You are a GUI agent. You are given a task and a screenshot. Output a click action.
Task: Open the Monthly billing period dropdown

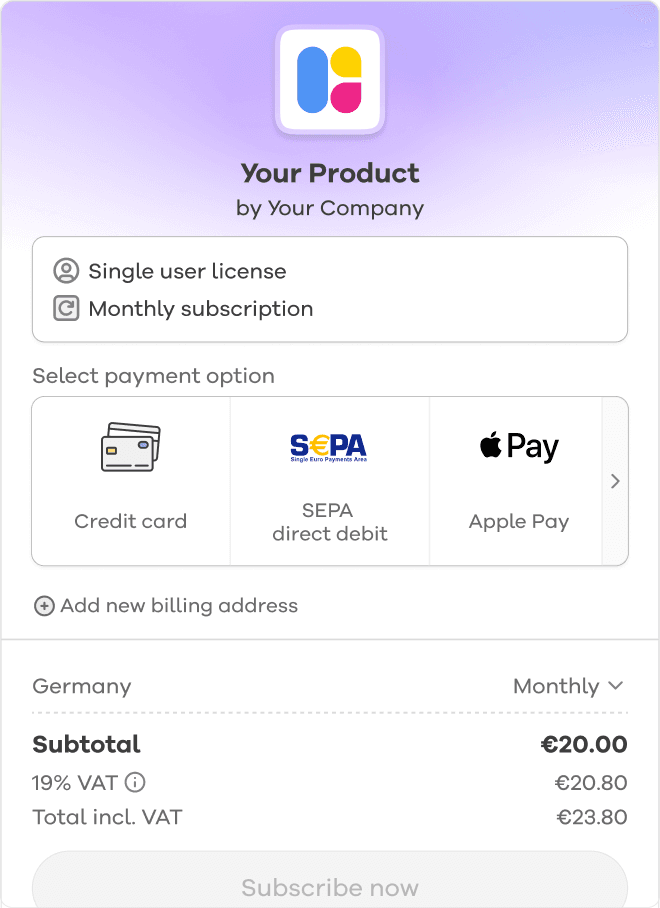pyautogui.click(x=556, y=686)
